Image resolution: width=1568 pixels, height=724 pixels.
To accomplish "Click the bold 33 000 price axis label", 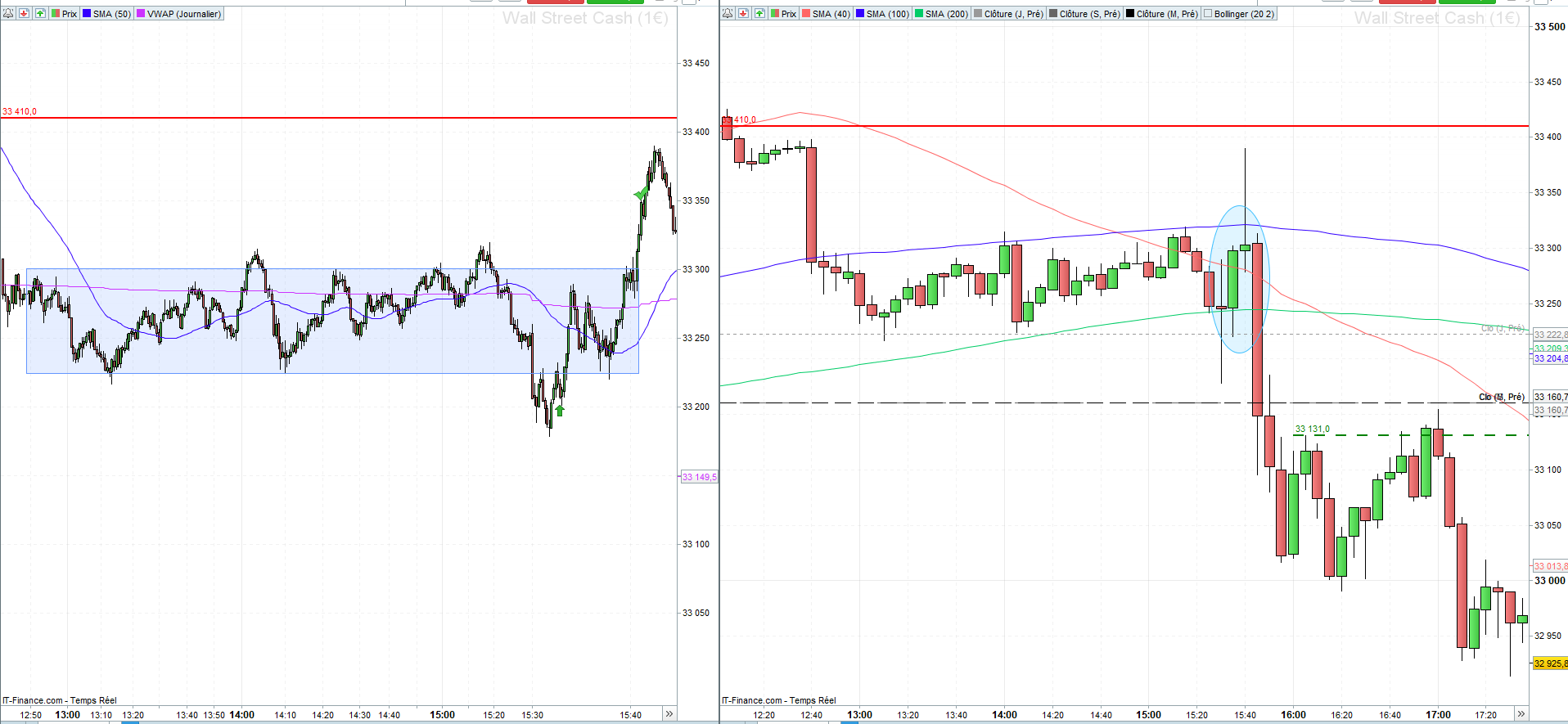I will [1549, 581].
